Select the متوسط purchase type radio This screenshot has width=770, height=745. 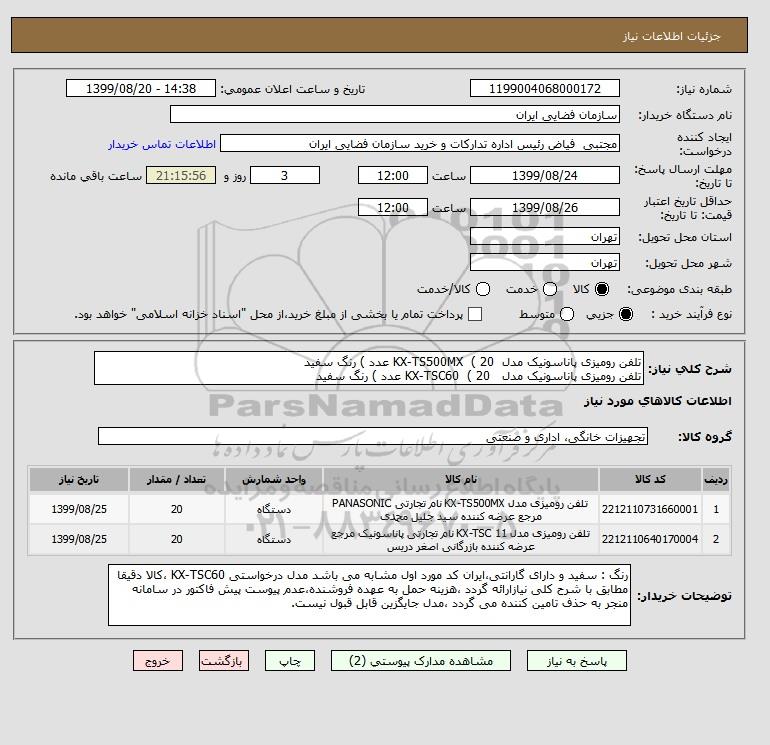[567, 314]
